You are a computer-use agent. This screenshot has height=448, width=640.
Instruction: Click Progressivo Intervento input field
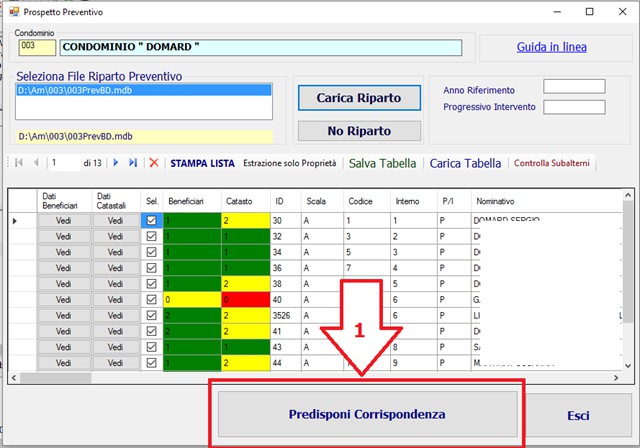[574, 107]
